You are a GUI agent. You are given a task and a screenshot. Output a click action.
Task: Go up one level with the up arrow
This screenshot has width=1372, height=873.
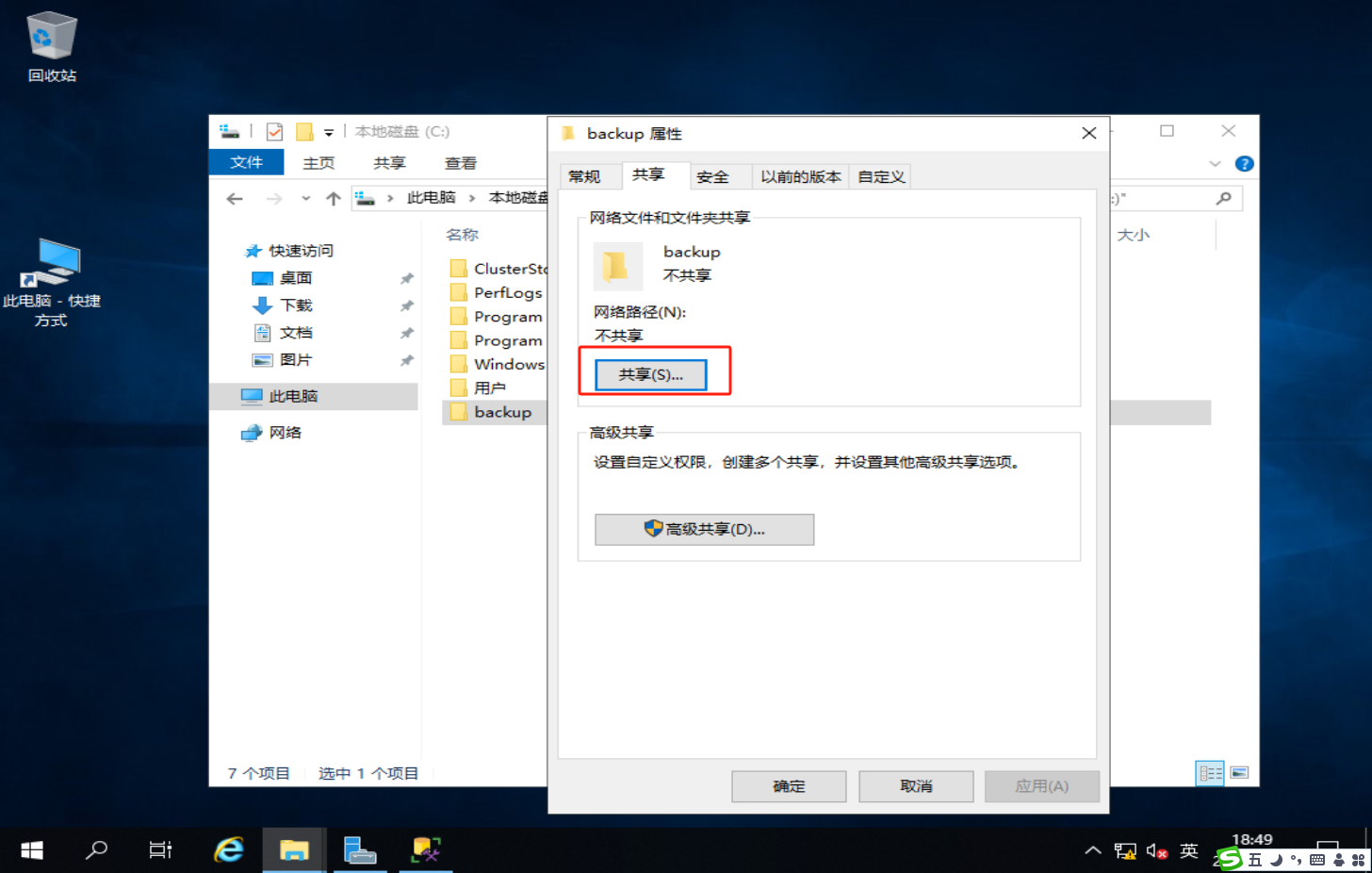click(x=333, y=199)
